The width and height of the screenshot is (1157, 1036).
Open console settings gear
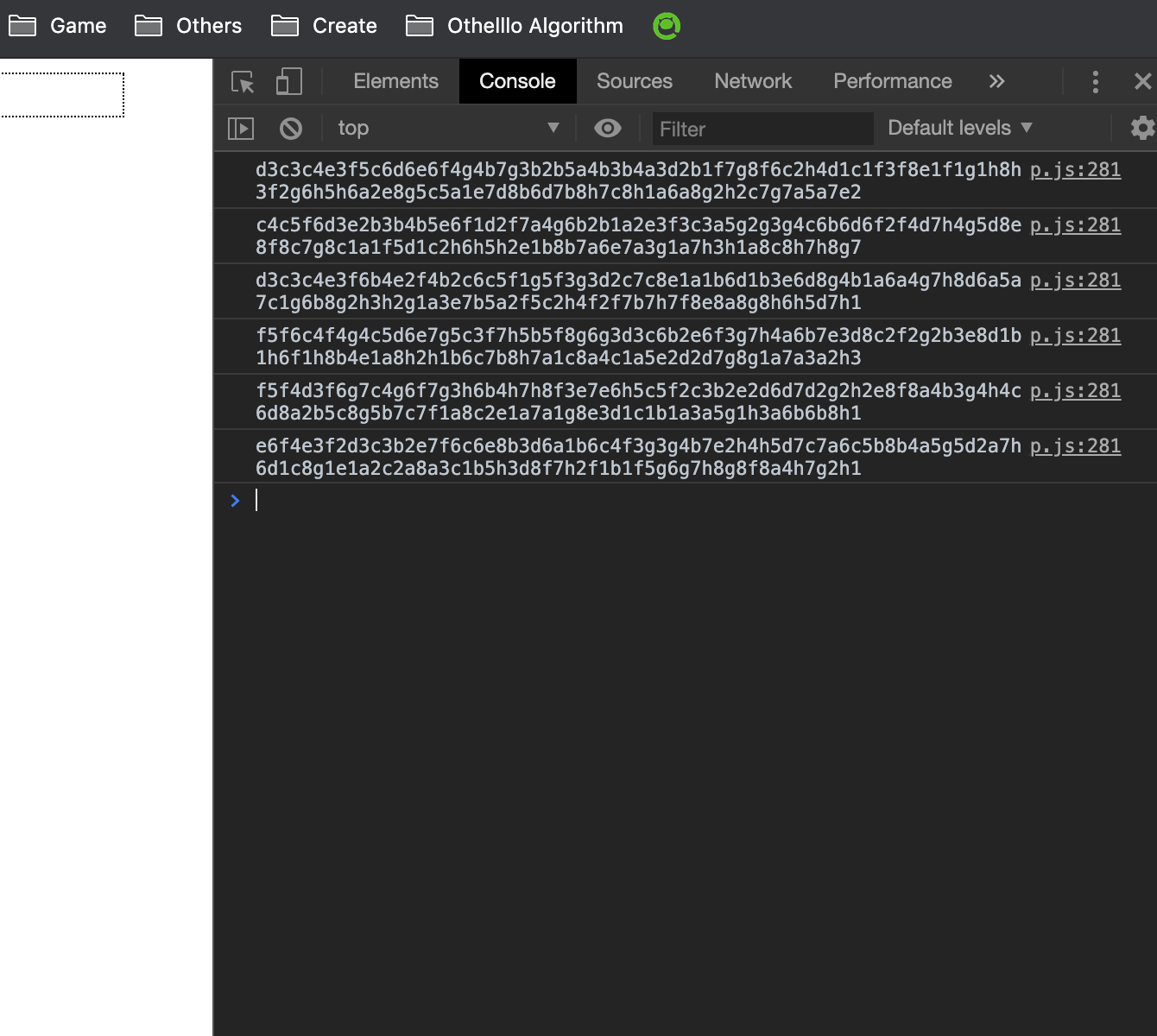pyautogui.click(x=1143, y=128)
